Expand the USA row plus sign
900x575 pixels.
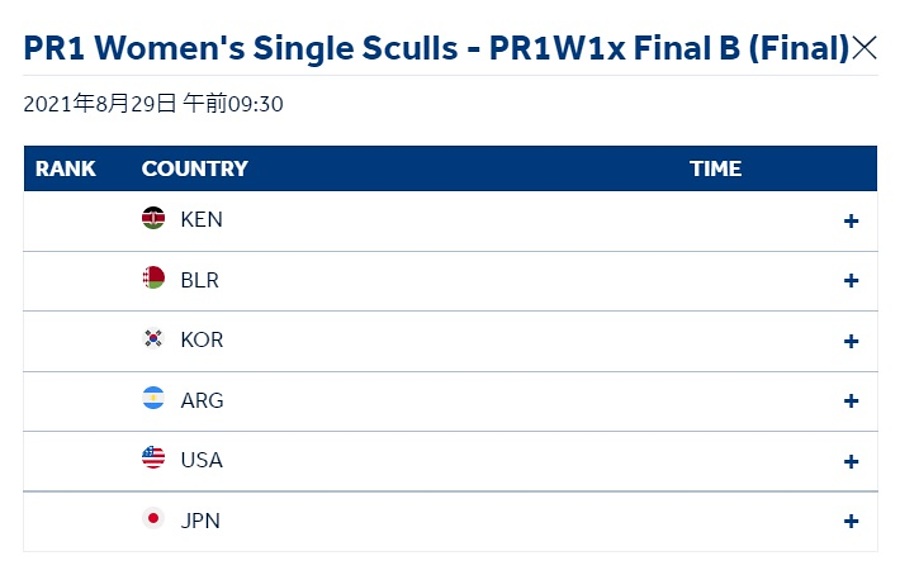851,461
